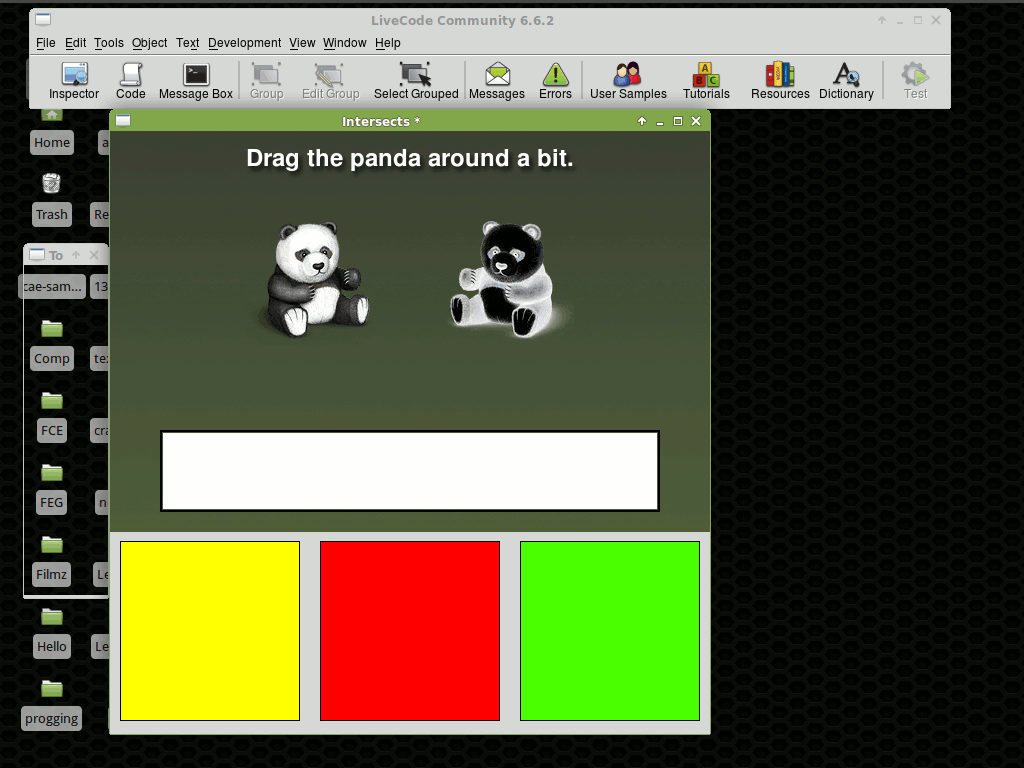Click the red square
The width and height of the screenshot is (1024, 768).
(410, 631)
